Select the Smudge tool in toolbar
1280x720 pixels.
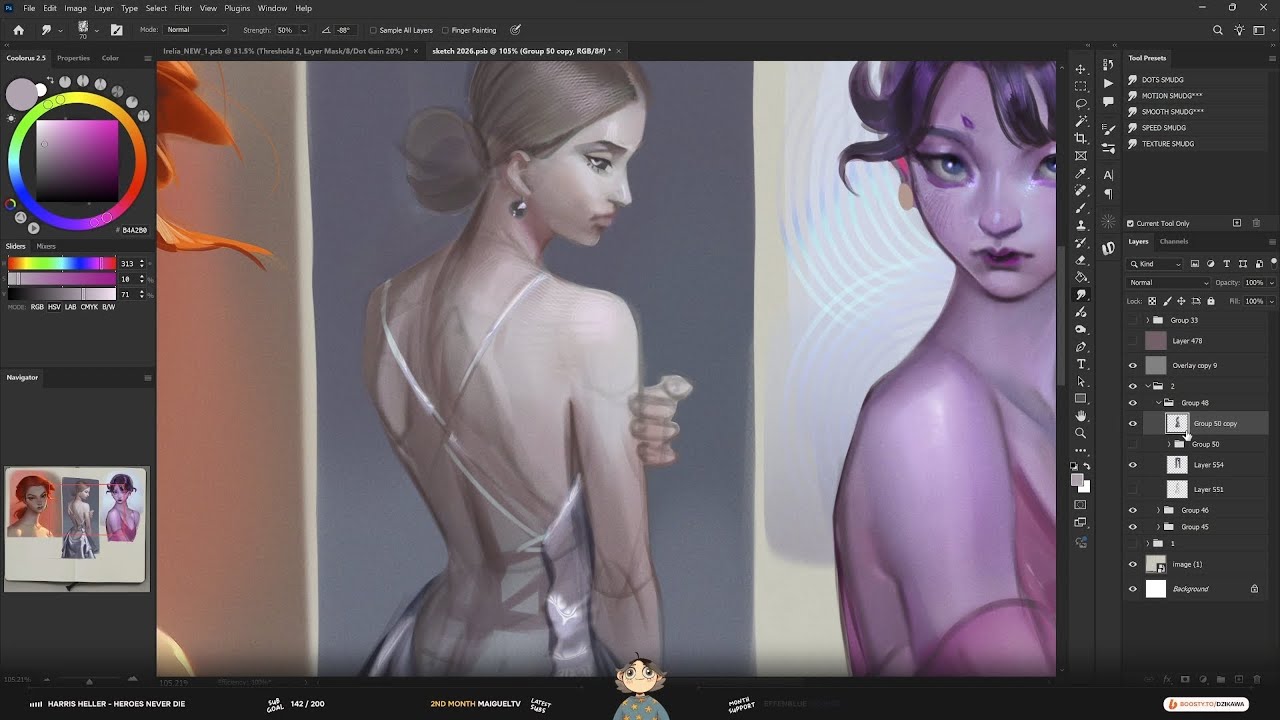click(x=1080, y=295)
